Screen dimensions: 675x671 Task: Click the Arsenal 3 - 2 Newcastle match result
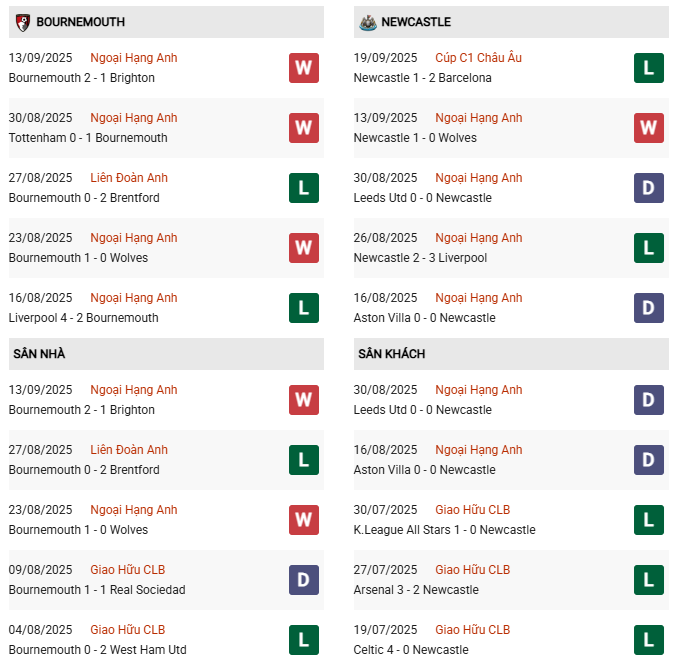point(416,590)
